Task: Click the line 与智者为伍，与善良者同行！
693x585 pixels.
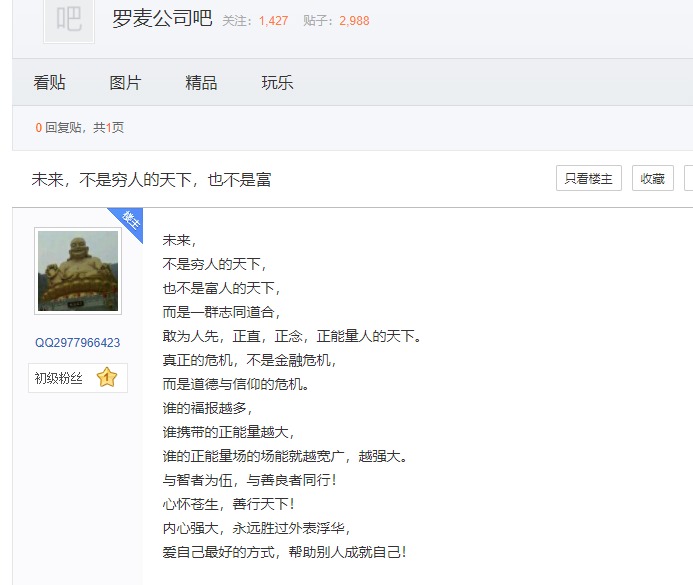Action: [x=250, y=480]
